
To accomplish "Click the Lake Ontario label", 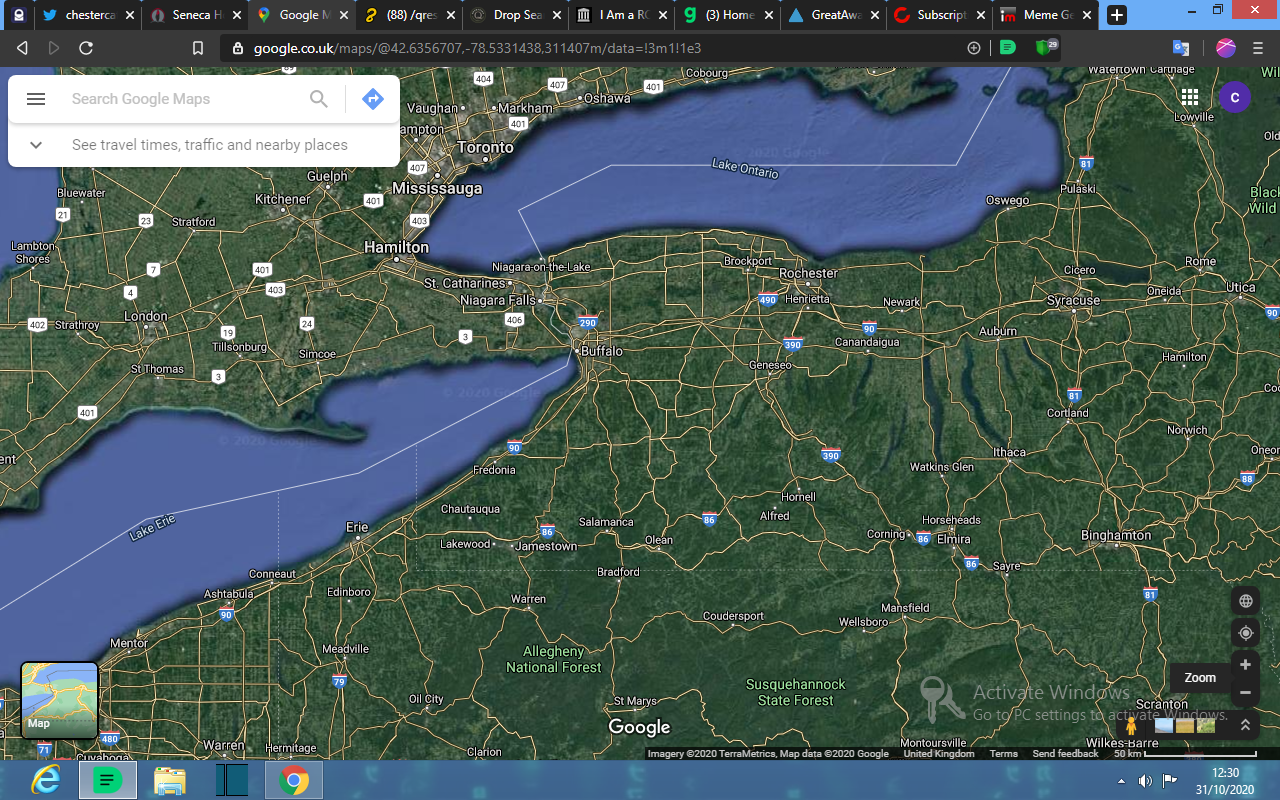I will click(x=745, y=168).
